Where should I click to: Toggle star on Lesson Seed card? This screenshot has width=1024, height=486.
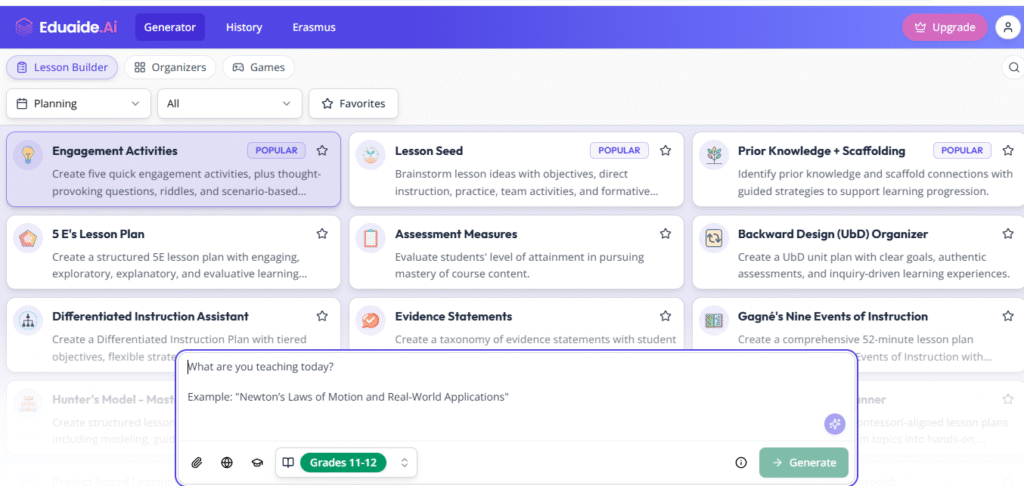(665, 151)
